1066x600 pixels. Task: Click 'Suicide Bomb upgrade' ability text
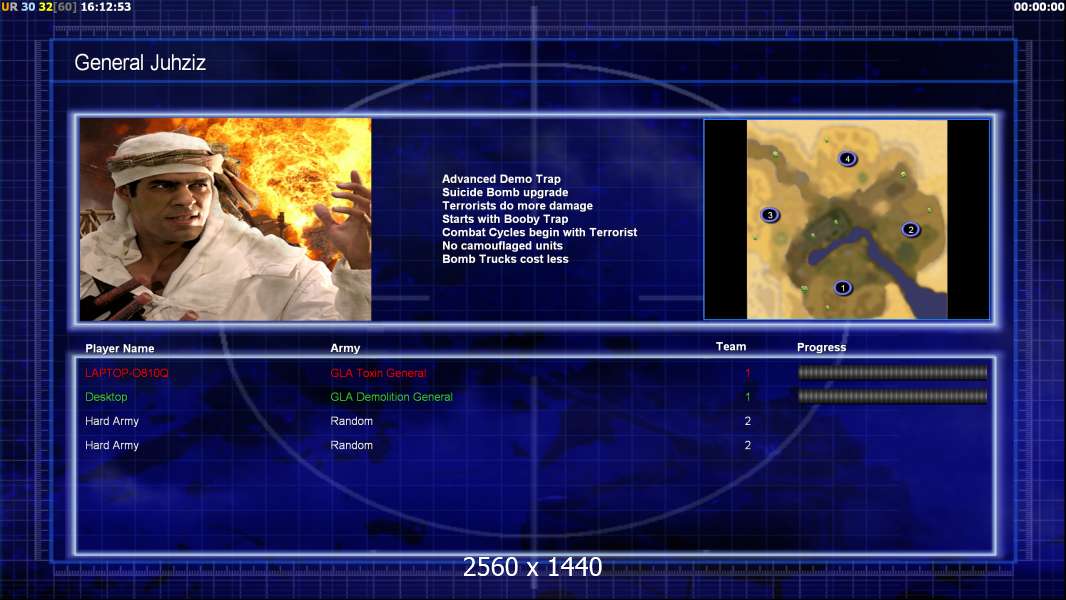pyautogui.click(x=505, y=192)
